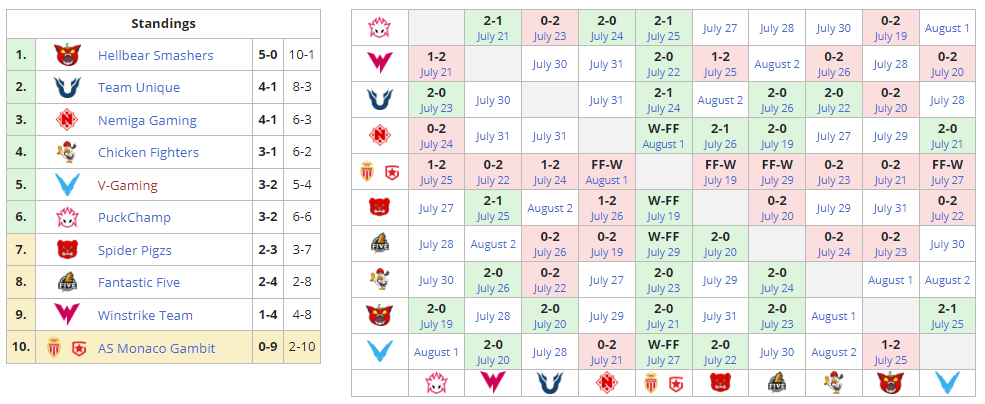Click Winstrike logo in crosstable left column

(380, 63)
